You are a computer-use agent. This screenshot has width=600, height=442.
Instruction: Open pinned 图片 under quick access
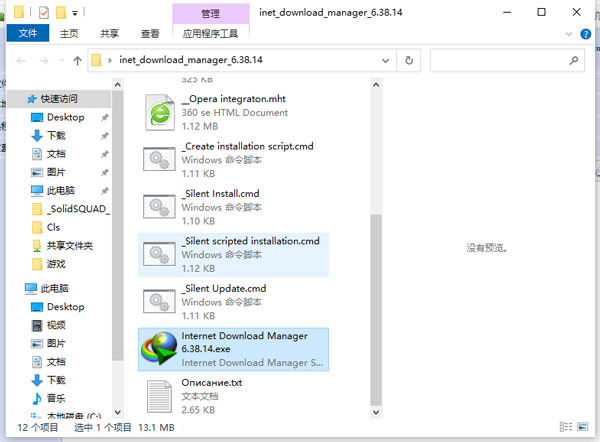tap(56, 172)
